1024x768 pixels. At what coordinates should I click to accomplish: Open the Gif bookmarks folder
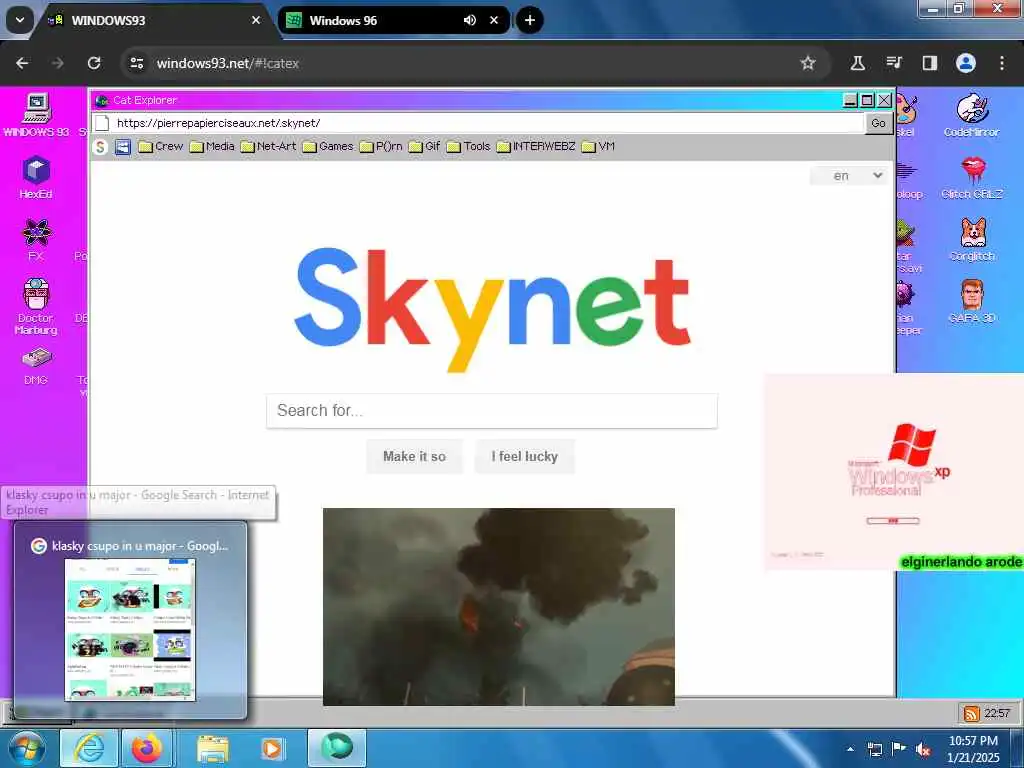point(424,147)
